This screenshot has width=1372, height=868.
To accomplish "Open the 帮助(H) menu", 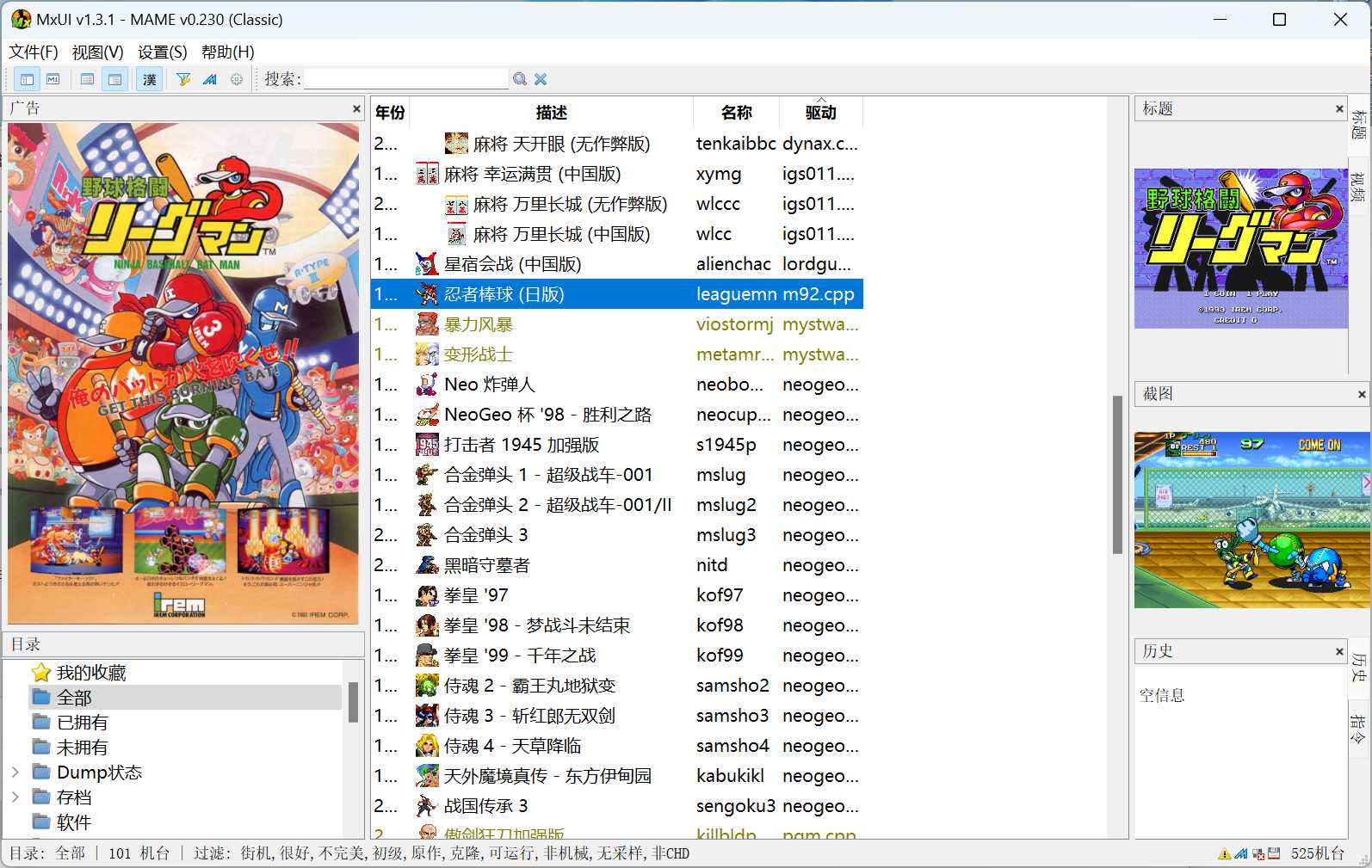I will click(228, 52).
